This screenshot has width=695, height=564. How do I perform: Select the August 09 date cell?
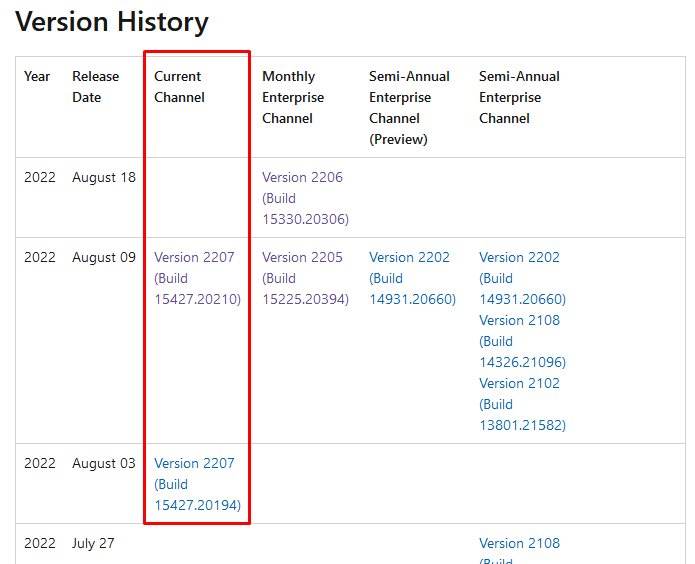click(x=104, y=257)
